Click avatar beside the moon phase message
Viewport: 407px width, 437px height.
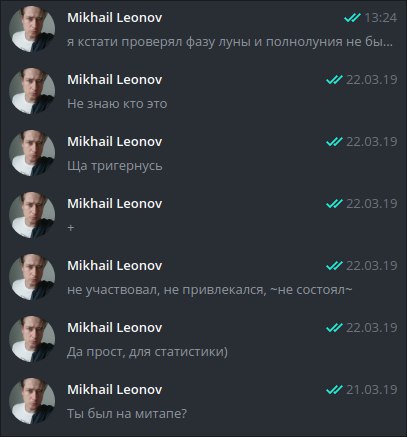coord(32,29)
